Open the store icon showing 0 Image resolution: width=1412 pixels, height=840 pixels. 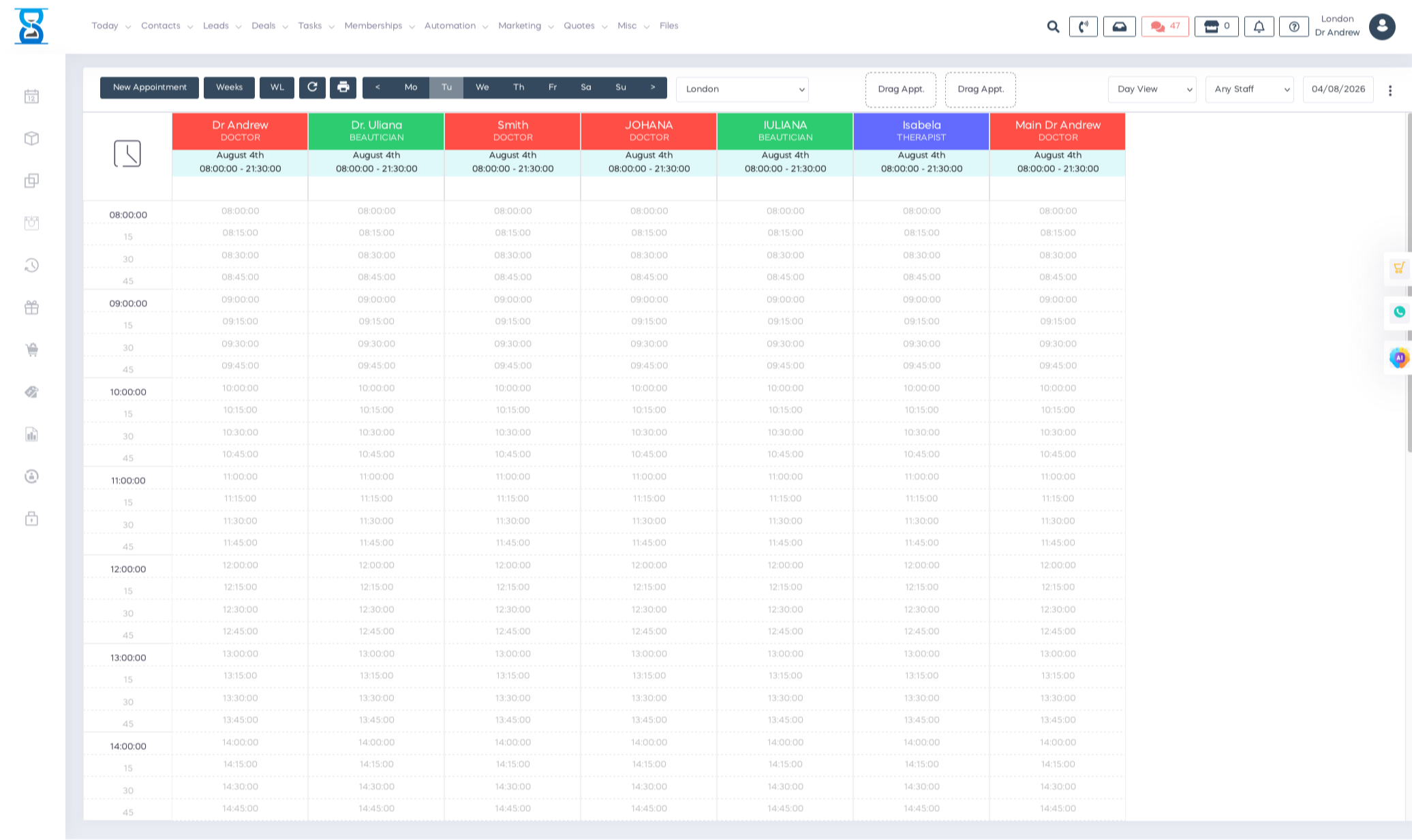(x=1216, y=27)
